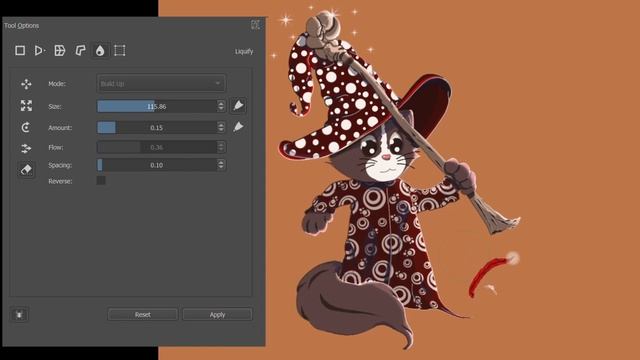Click the Tool Options panel title
This screenshot has height=360, width=640.
(x=22, y=25)
